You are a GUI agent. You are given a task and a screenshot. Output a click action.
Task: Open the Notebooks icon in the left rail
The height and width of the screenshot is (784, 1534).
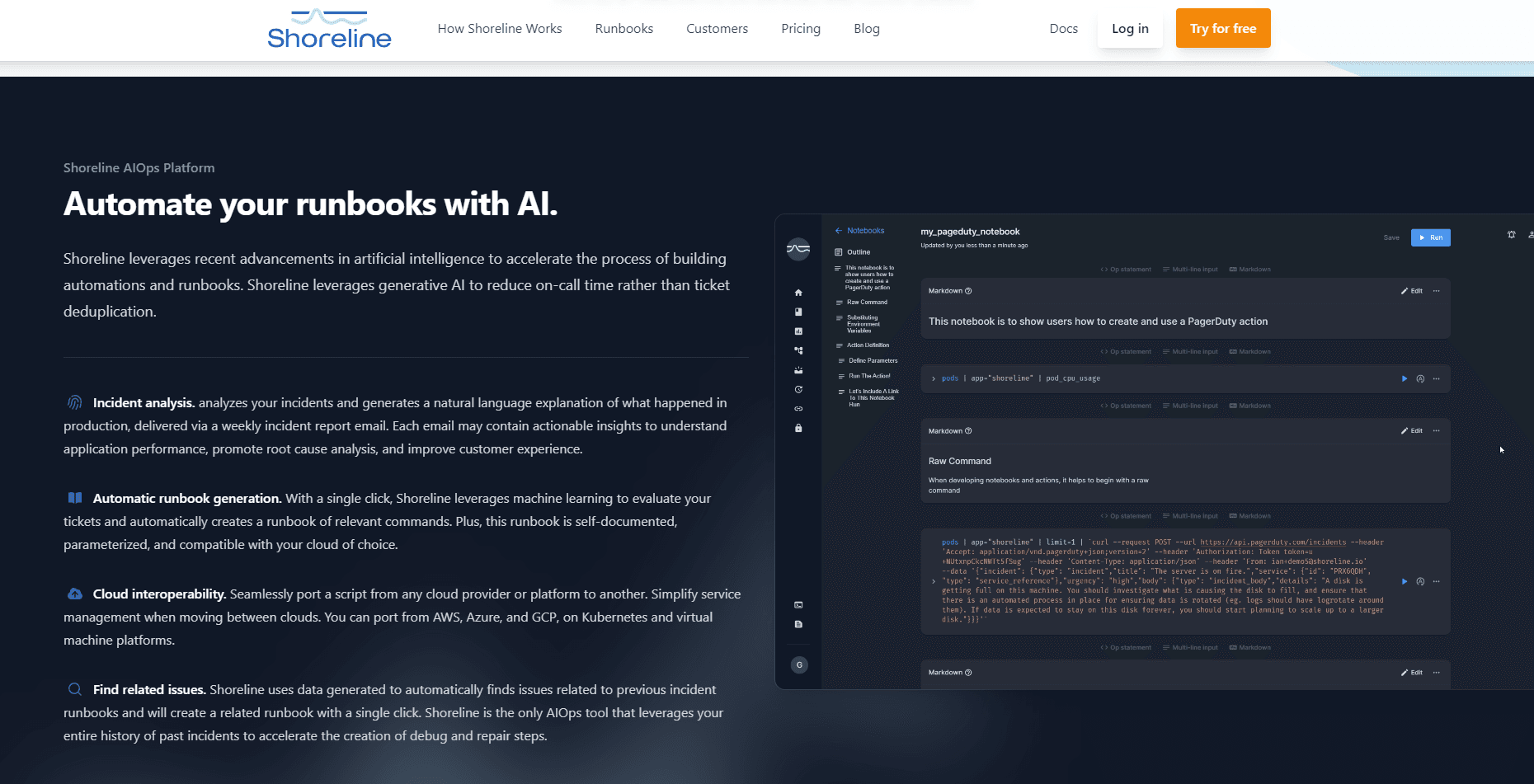pyautogui.click(x=798, y=312)
